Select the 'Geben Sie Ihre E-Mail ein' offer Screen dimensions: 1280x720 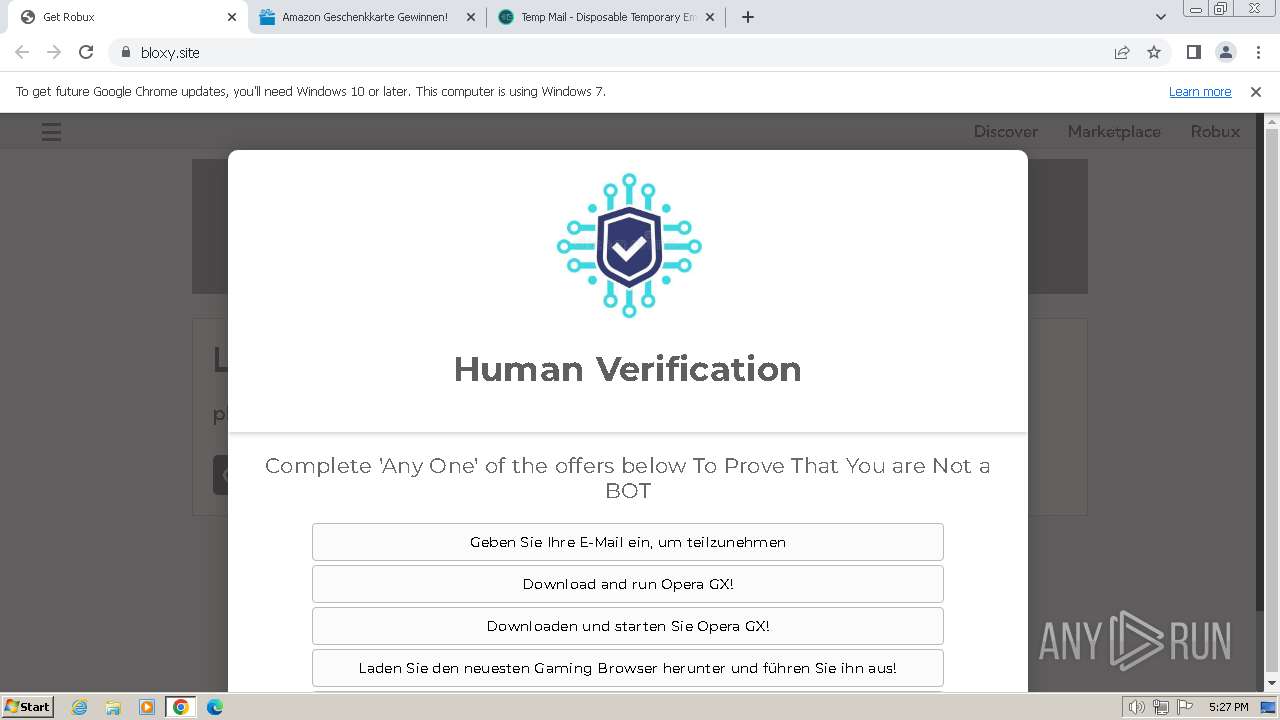point(628,542)
